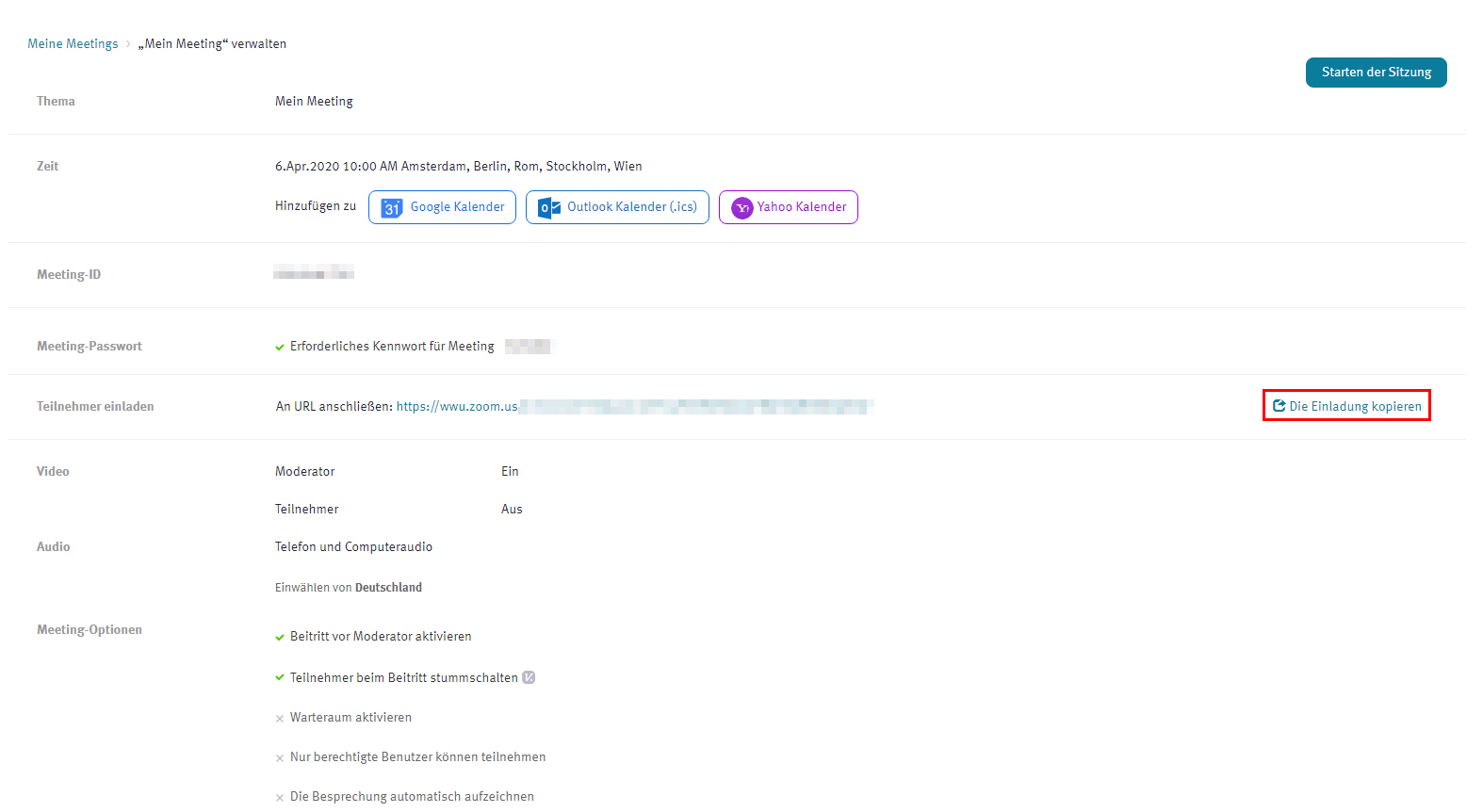Click the Meeting-Optionen section label

point(90,629)
